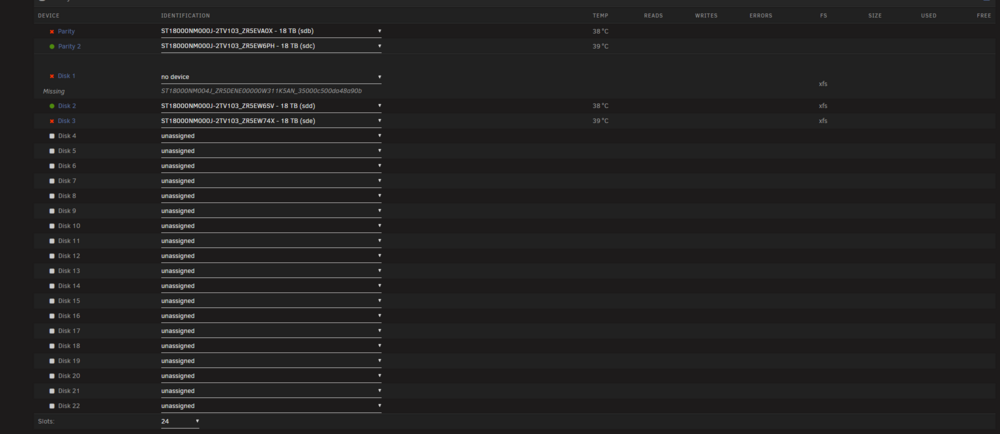
Task: Click the grey status square beside Disk 15
Action: pos(52,301)
